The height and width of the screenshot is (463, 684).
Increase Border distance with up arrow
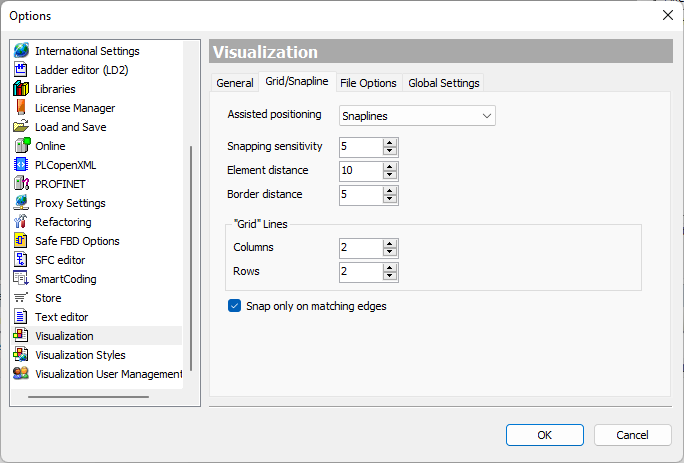tap(390, 191)
